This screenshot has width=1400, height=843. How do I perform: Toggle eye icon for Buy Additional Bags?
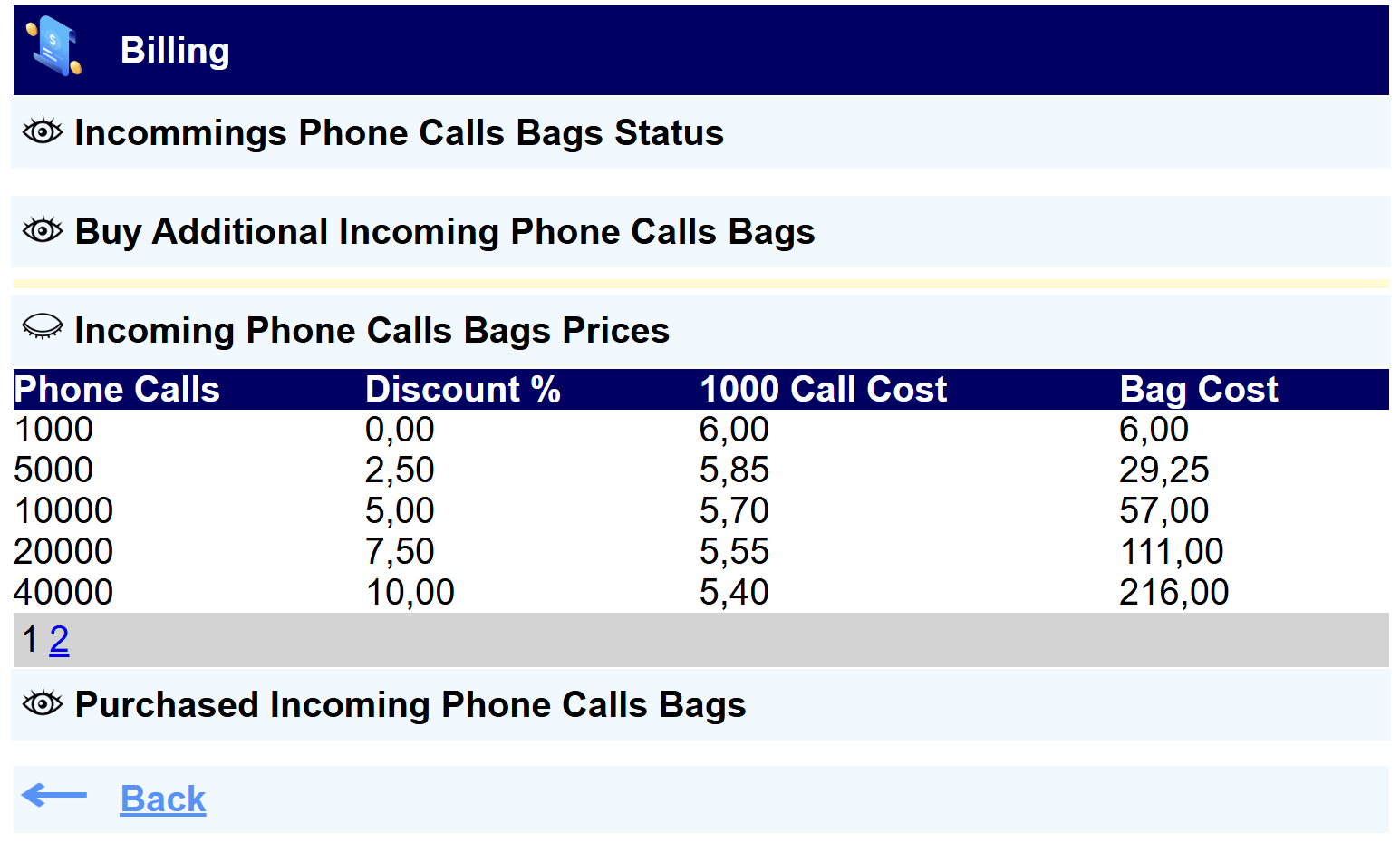click(43, 230)
